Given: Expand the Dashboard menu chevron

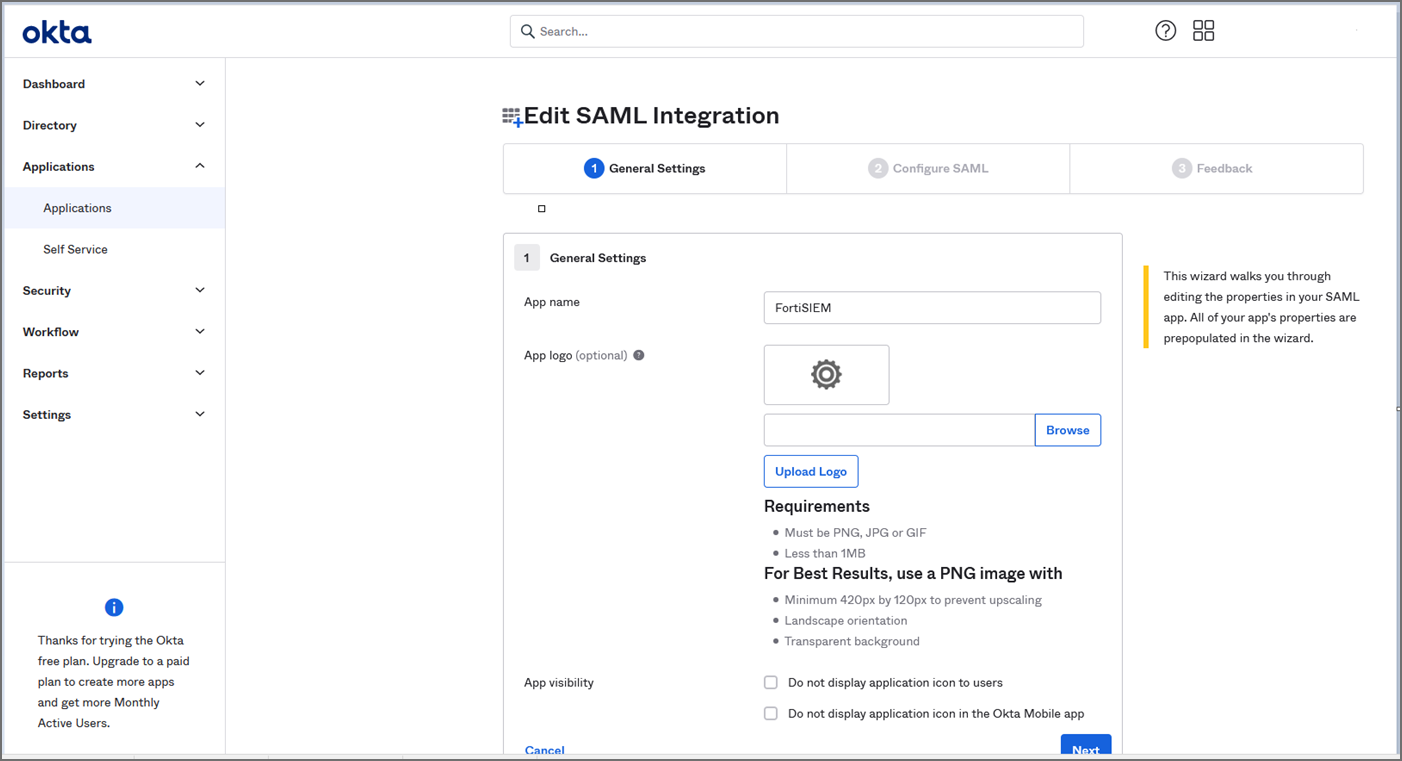Looking at the screenshot, I should pos(200,84).
